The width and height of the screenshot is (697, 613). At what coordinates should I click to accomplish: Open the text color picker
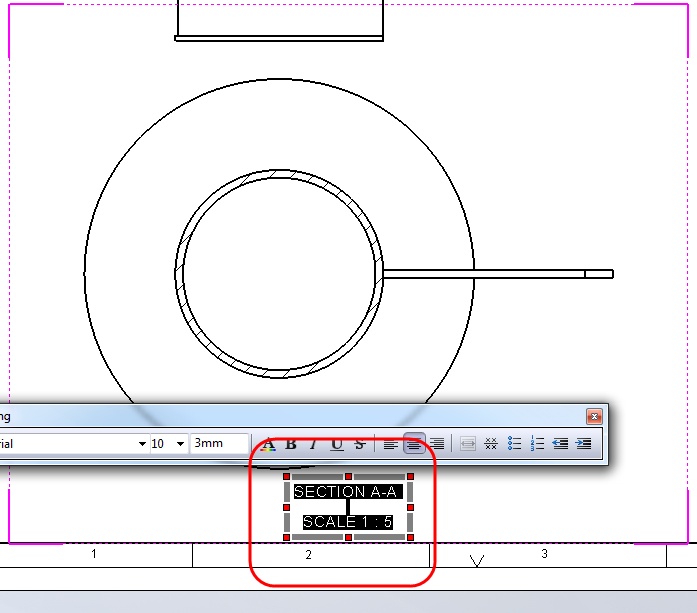tap(268, 444)
